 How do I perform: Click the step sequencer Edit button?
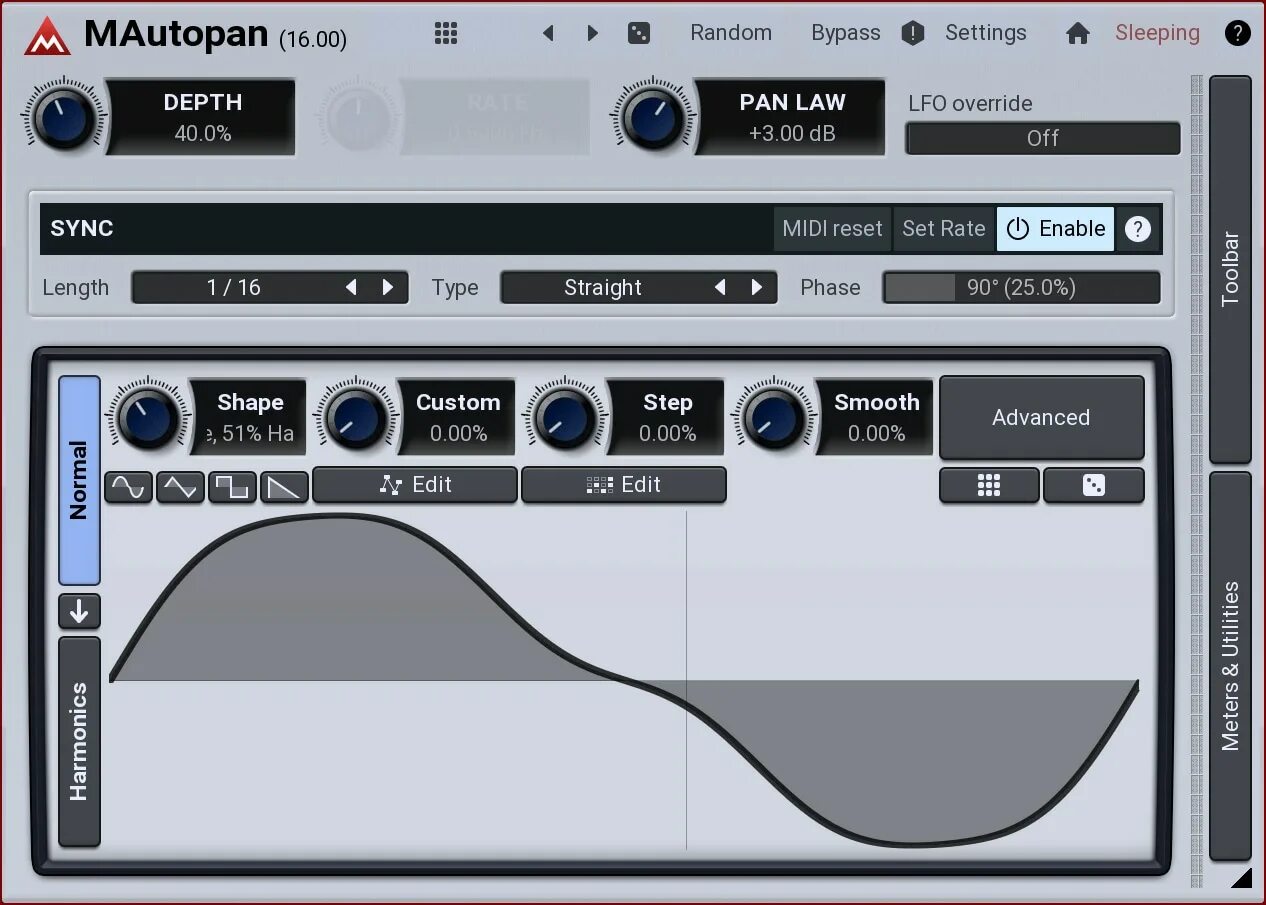(x=624, y=485)
